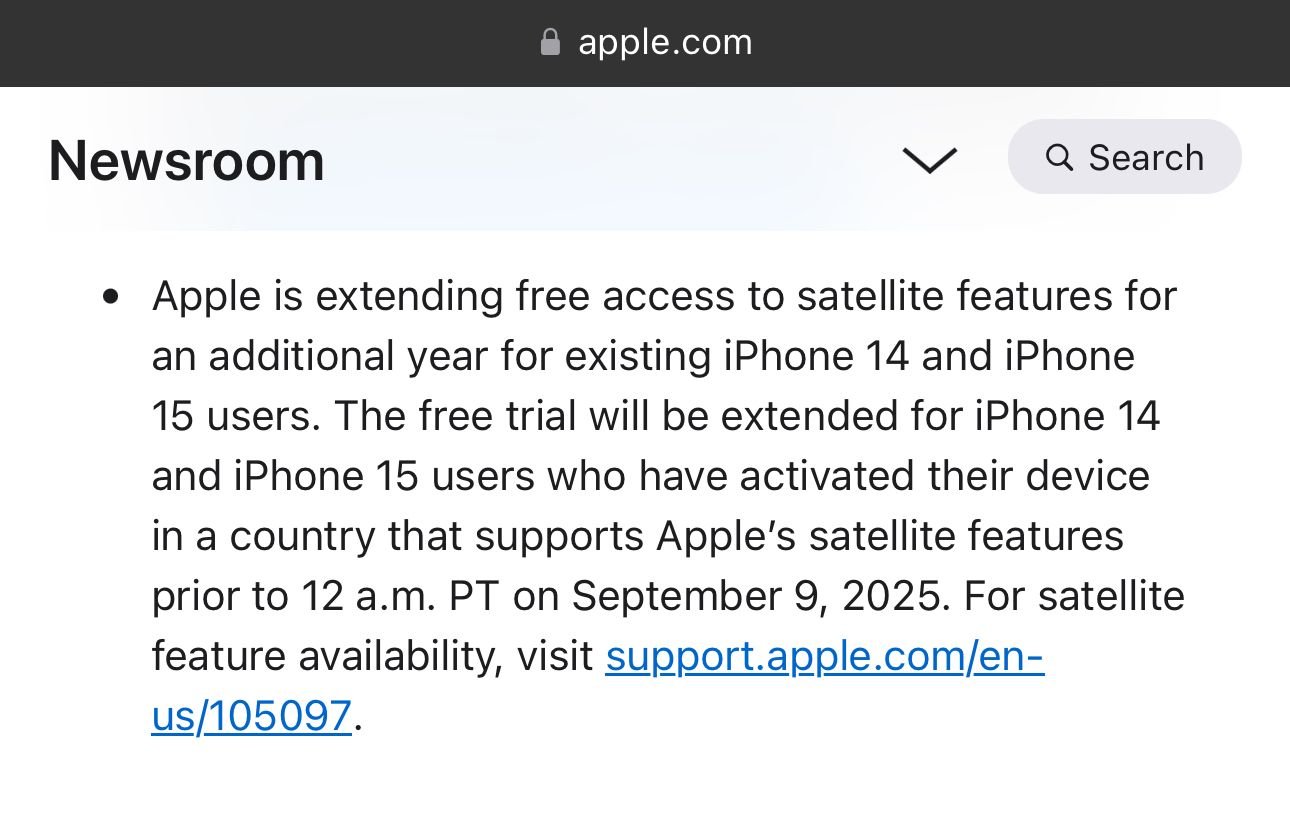Click the date "September 9, 2025"
This screenshot has width=1290, height=814.
[x=757, y=596]
